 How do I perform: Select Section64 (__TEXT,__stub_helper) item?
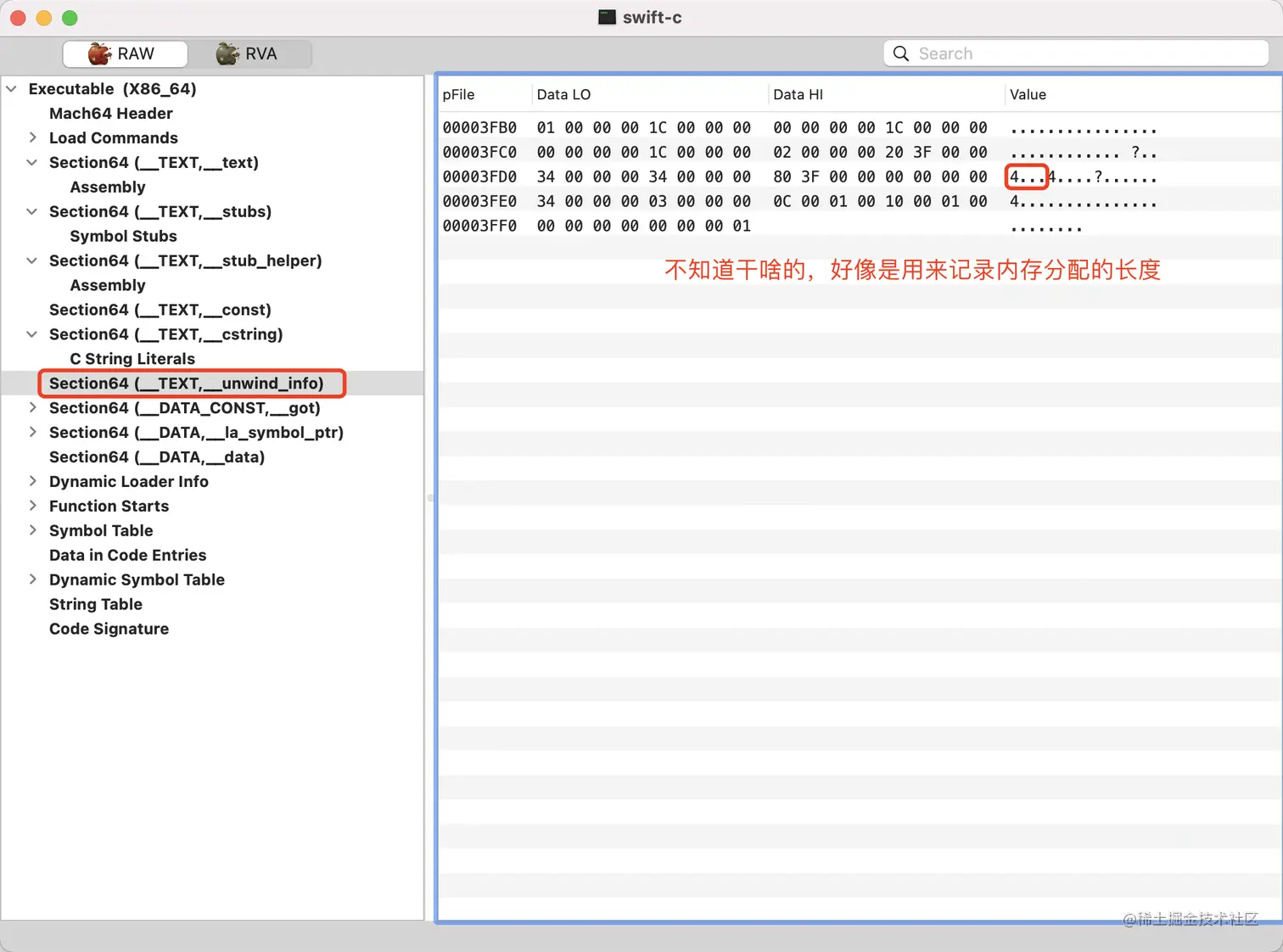[x=186, y=260]
